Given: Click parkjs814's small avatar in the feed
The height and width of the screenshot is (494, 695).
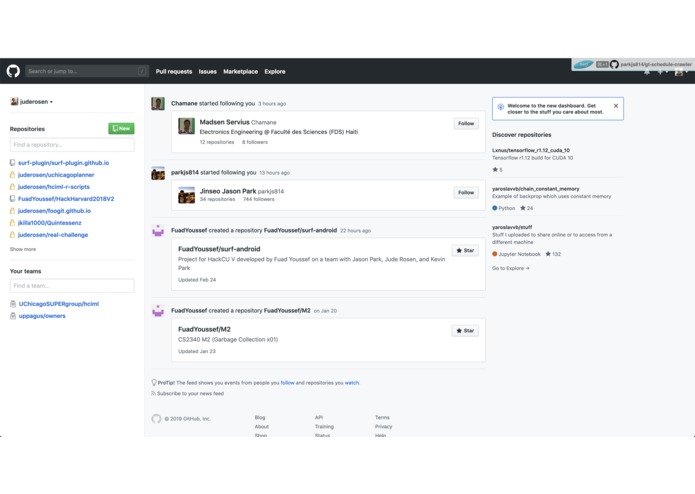Looking at the screenshot, I should [x=158, y=173].
